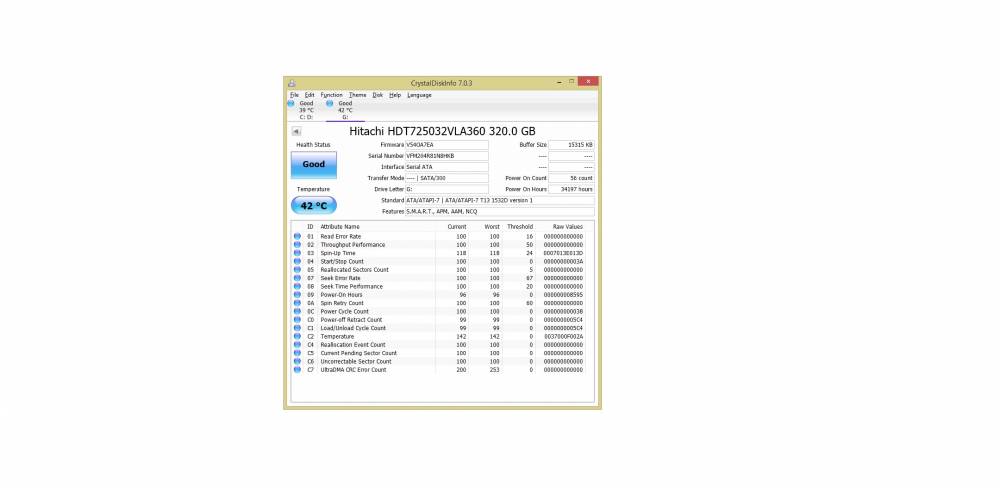Screen dimensions: 1000x488
Task: Click status icon for Load/Unload Cycle Count
Action: [x=297, y=328]
